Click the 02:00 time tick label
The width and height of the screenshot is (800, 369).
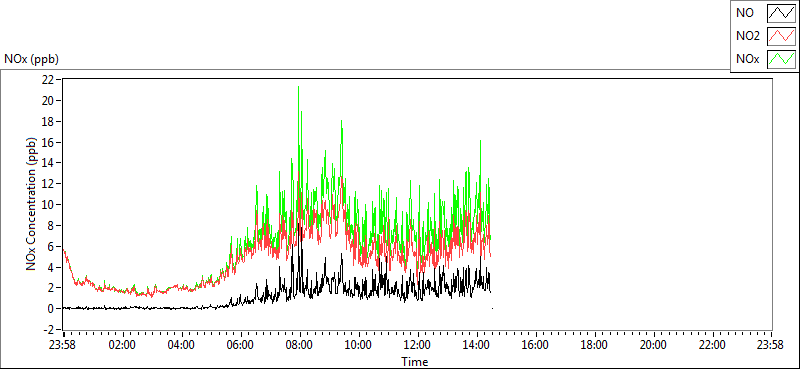click(x=122, y=345)
